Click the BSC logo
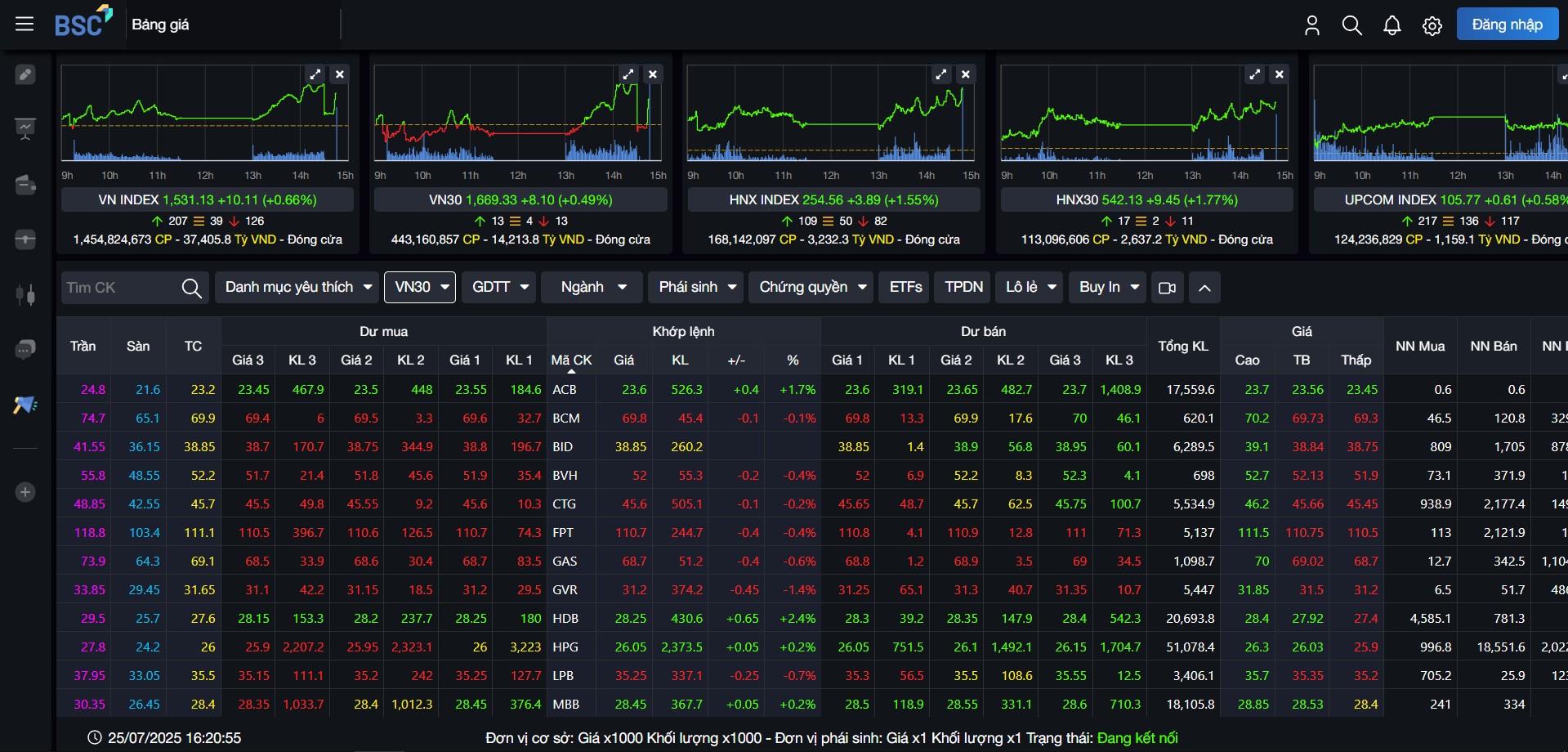The width and height of the screenshot is (1568, 752). pos(83,22)
